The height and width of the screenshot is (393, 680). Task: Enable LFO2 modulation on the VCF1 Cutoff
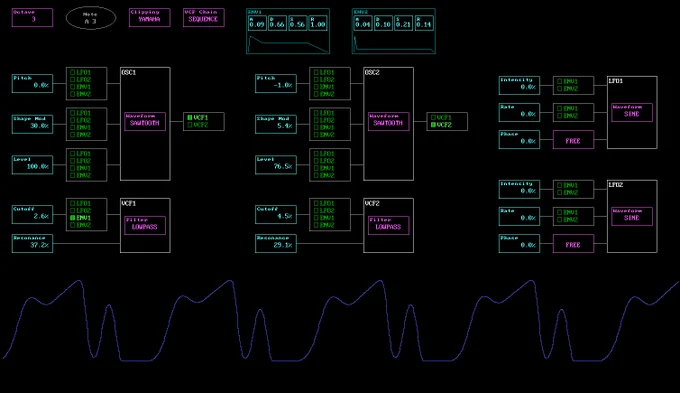point(72,210)
